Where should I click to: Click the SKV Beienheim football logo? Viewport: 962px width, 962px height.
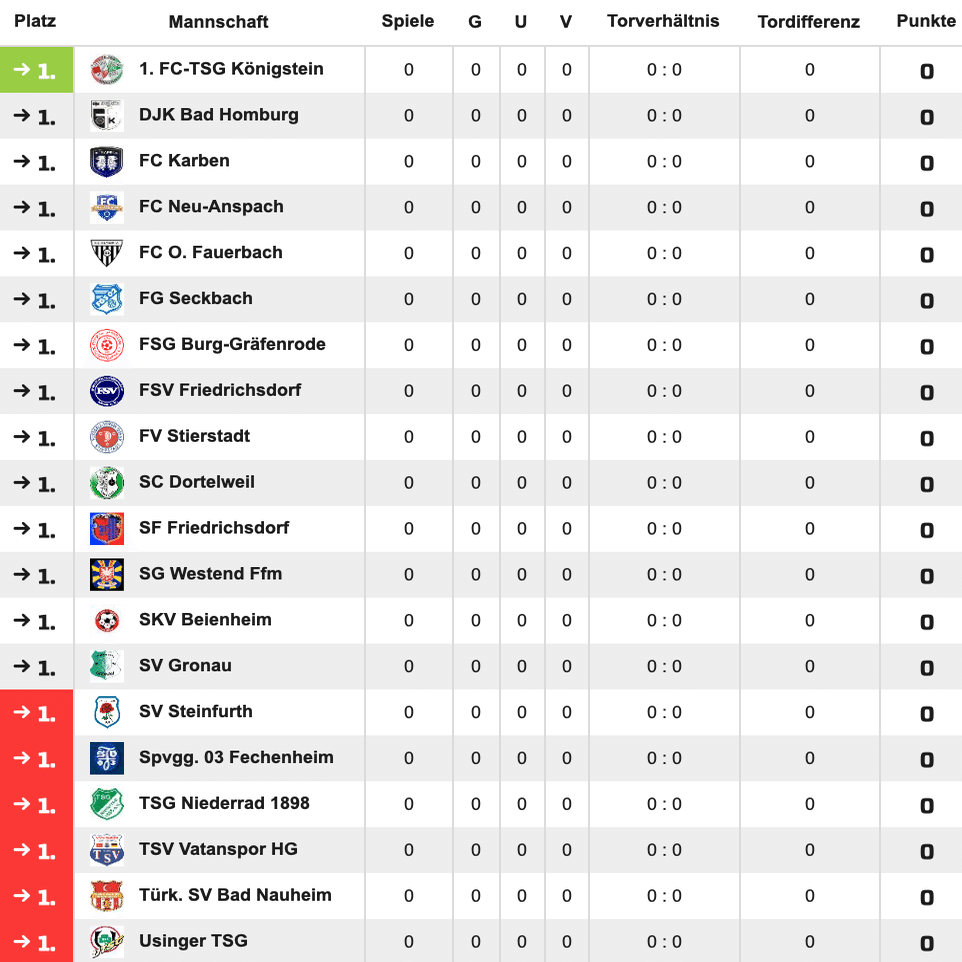coord(107,621)
